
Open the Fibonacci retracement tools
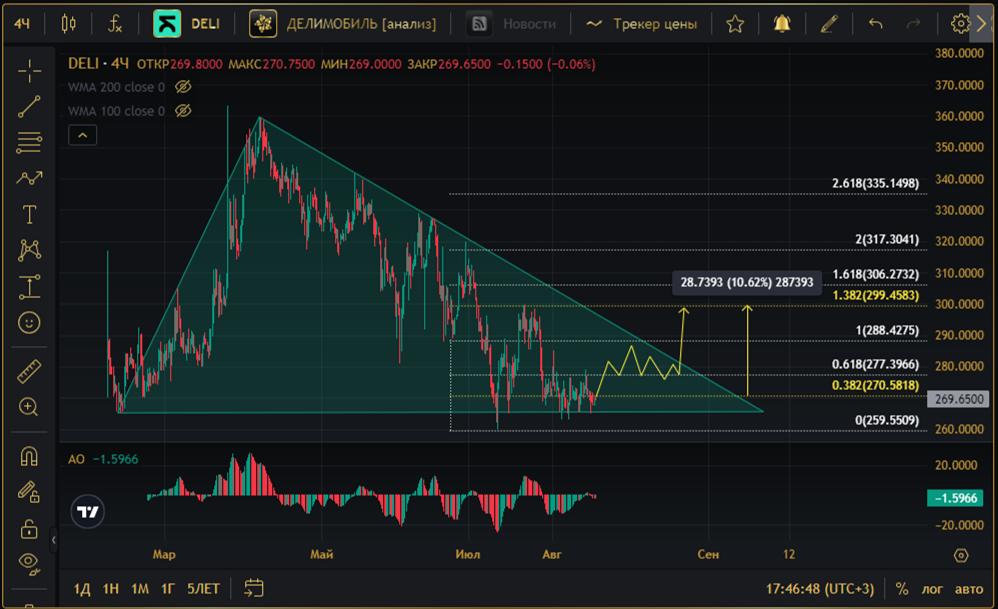pos(29,143)
